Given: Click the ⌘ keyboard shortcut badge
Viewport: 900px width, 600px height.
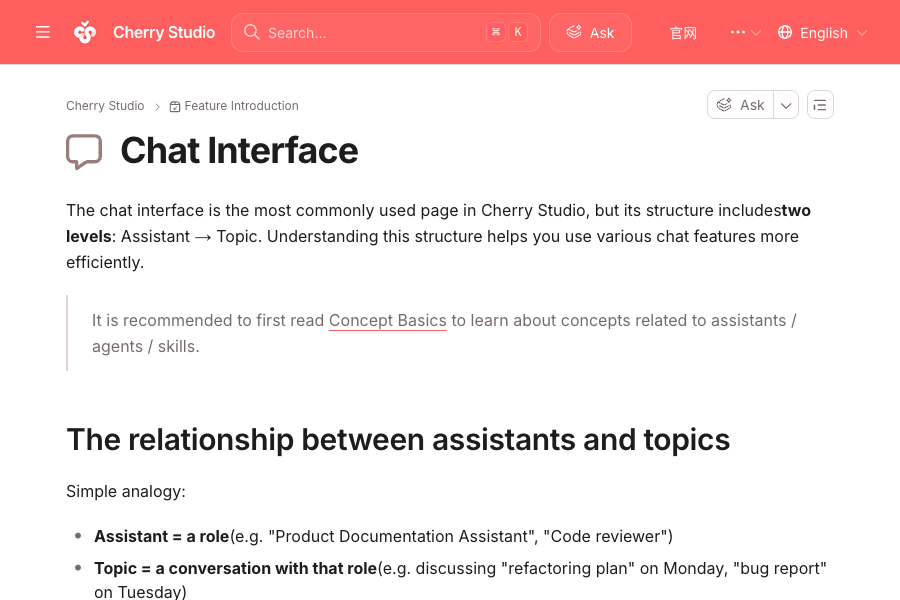Looking at the screenshot, I should pyautogui.click(x=496, y=32).
